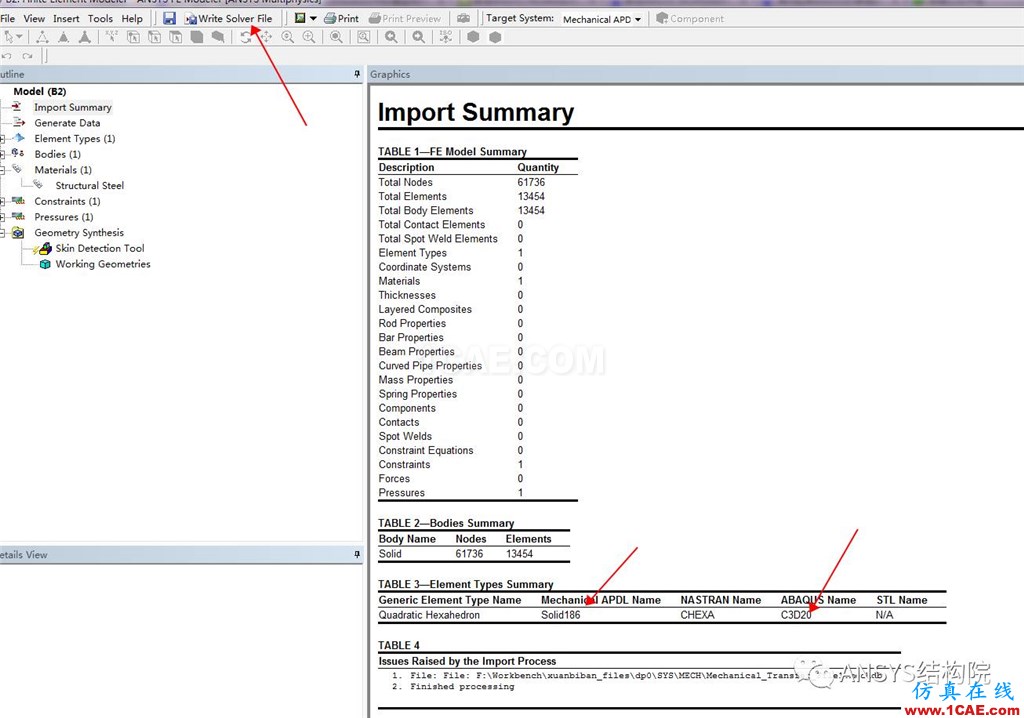Click the Undo arrow icon

[x=7, y=56]
